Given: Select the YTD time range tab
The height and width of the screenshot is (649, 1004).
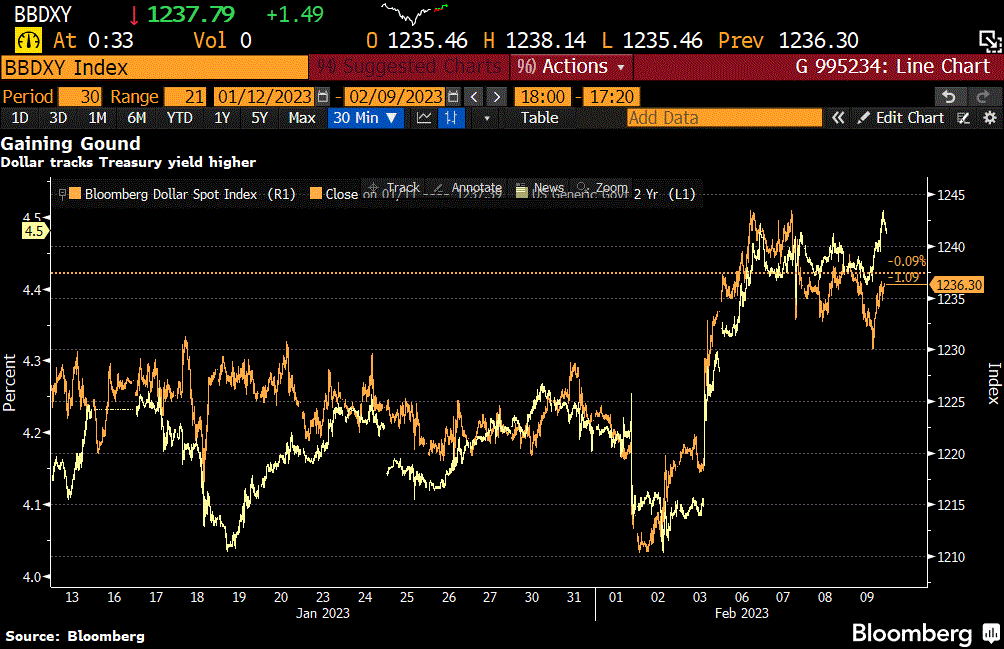Looking at the screenshot, I should tap(179, 118).
